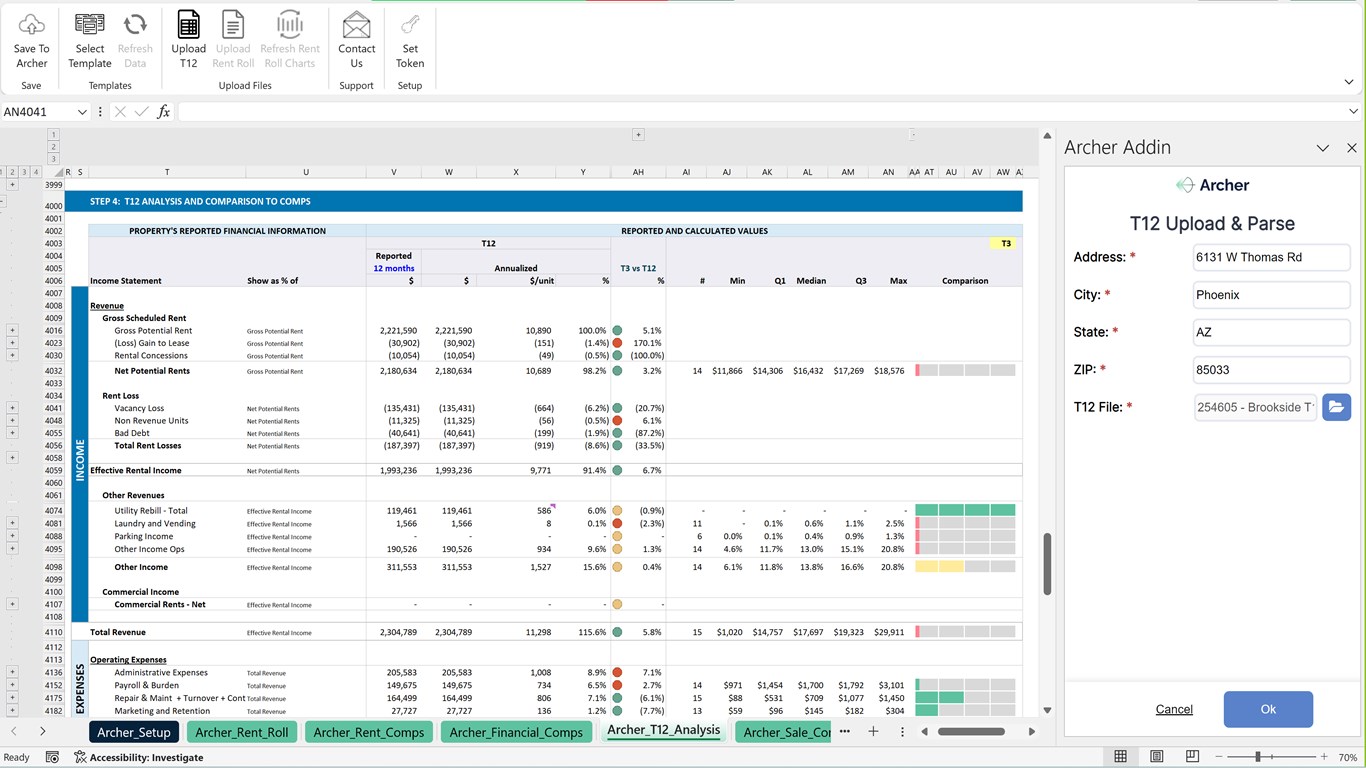
Task: Expand the column group plus button above AH
Action: click(x=638, y=134)
